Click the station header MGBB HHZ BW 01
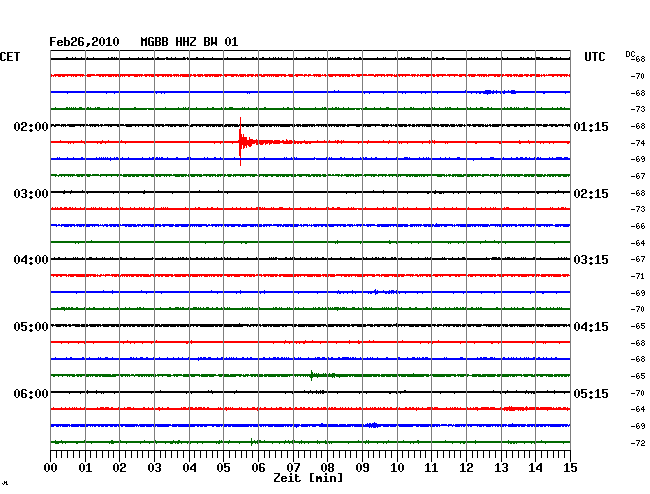 pyautogui.click(x=189, y=42)
